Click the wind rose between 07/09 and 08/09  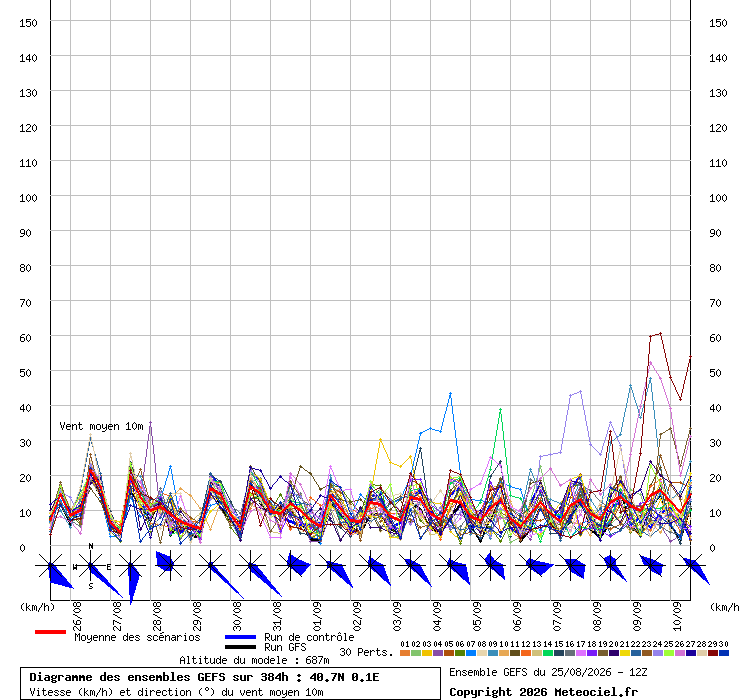pyautogui.click(x=571, y=565)
